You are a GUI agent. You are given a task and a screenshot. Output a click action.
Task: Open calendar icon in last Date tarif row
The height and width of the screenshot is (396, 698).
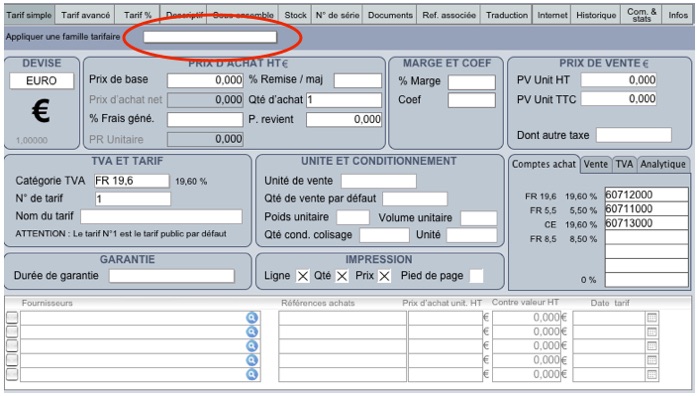click(x=652, y=375)
